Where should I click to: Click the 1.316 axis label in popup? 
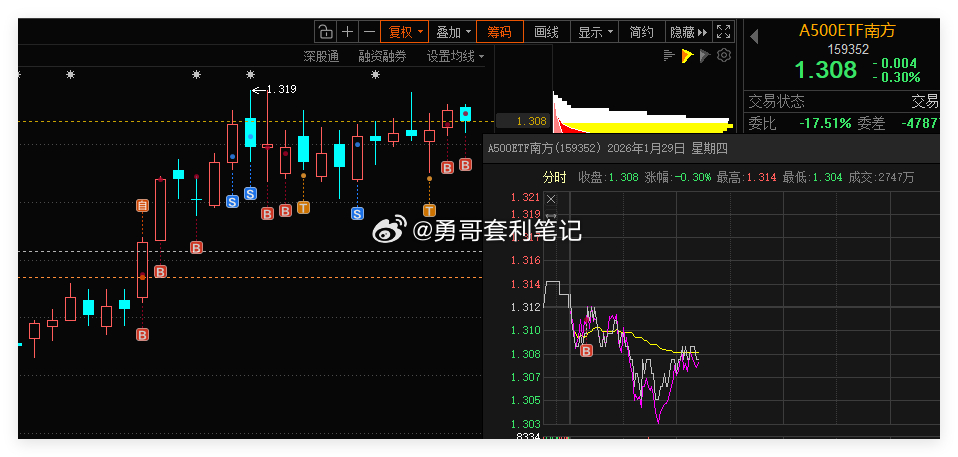(x=525, y=261)
